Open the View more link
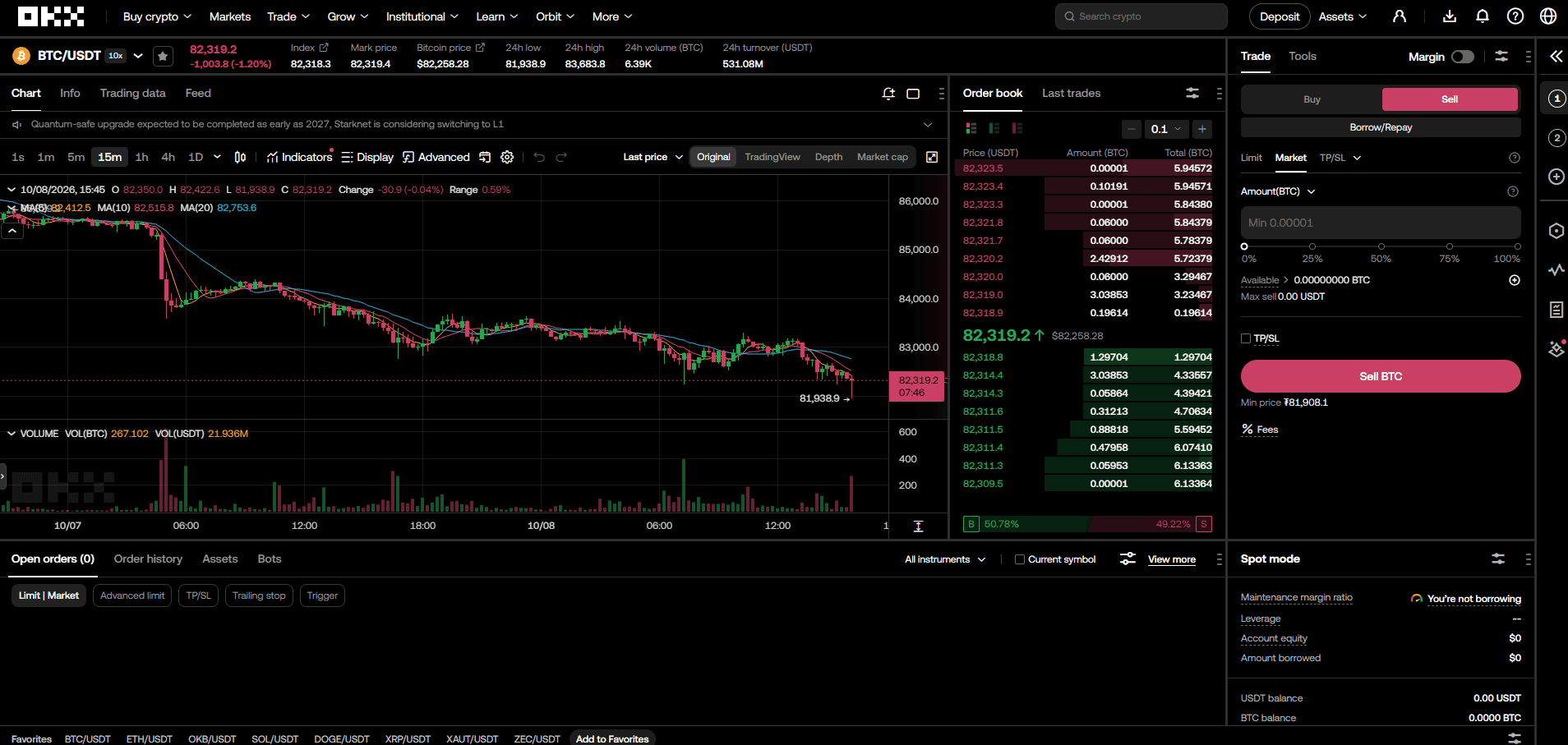1568x745 pixels. [1172, 559]
